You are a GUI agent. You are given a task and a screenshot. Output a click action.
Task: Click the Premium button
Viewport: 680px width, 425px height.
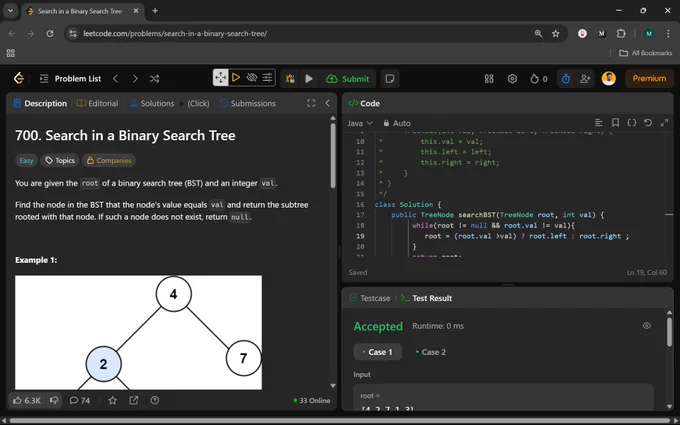(x=649, y=78)
